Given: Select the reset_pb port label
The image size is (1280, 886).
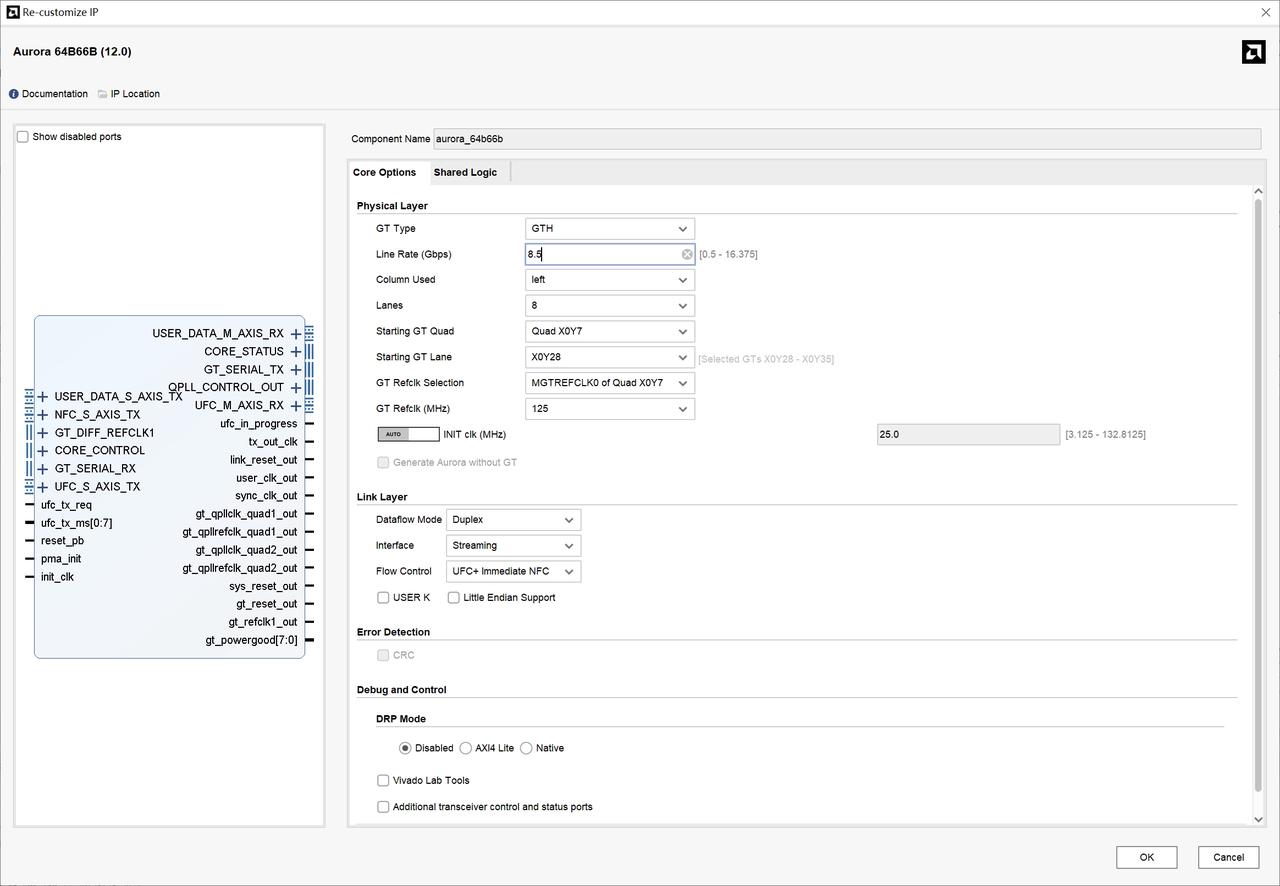Looking at the screenshot, I should (x=62, y=542).
